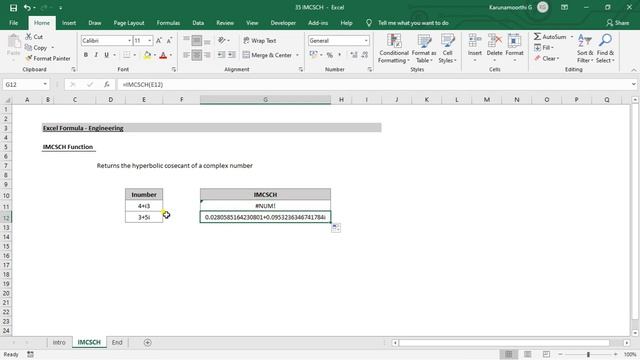Open the File menu
Image resolution: width=640 pixels, height=360 pixels.
13,23
